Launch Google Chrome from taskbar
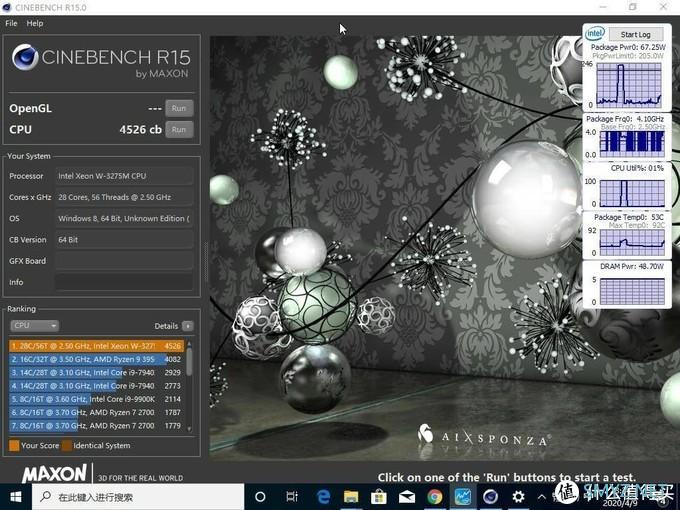 point(435,497)
